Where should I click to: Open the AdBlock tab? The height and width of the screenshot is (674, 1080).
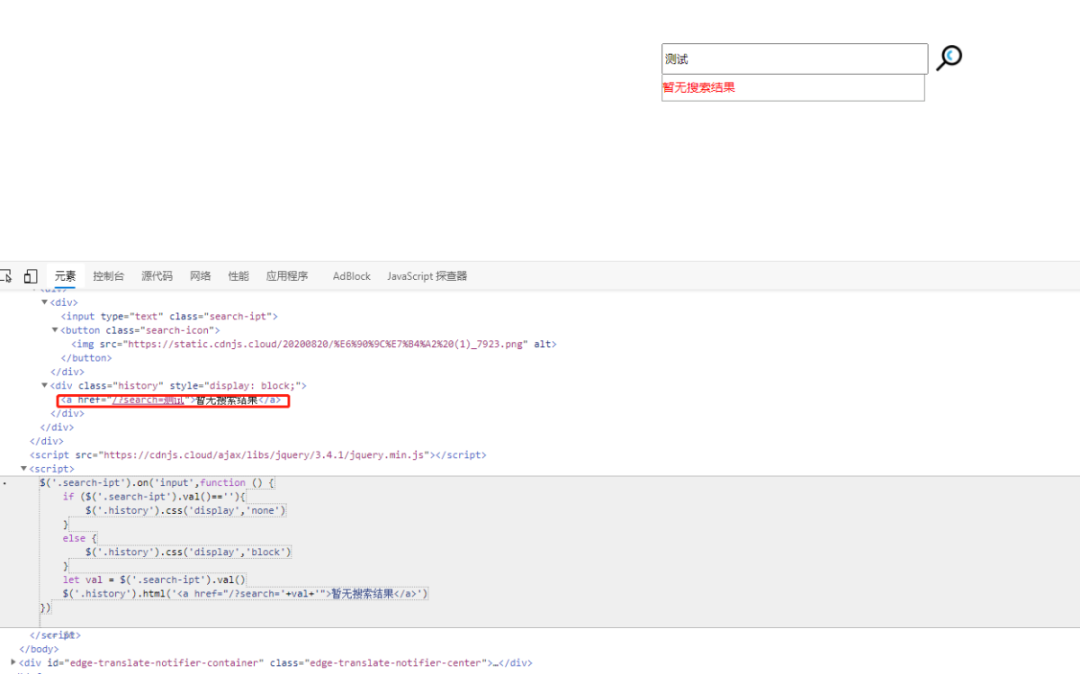click(x=351, y=276)
